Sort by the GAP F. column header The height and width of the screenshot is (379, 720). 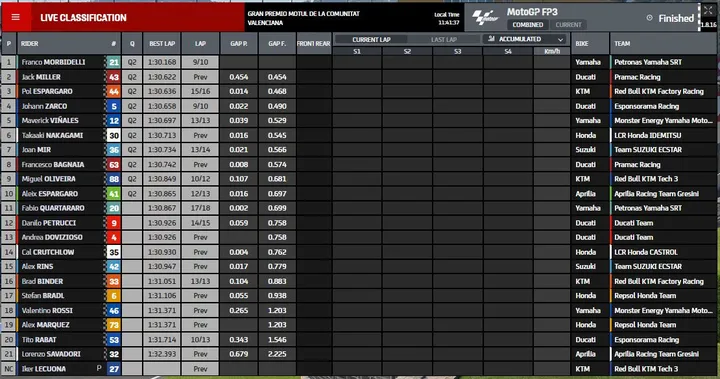[x=277, y=44]
